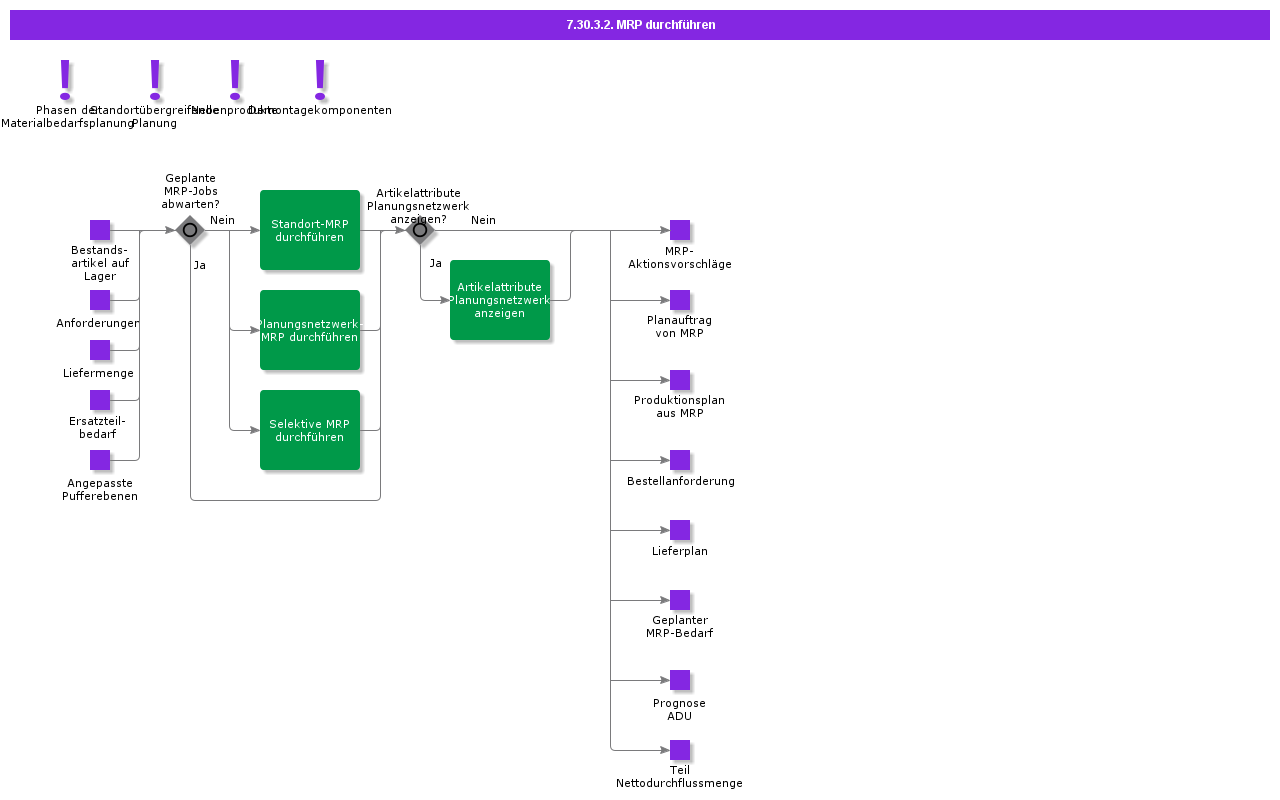Image resolution: width=1280 pixels, height=800 pixels.
Task: Click the Artikelattribute Planungsnetzwerk anzeigen gateway diamond
Action: coord(420,230)
